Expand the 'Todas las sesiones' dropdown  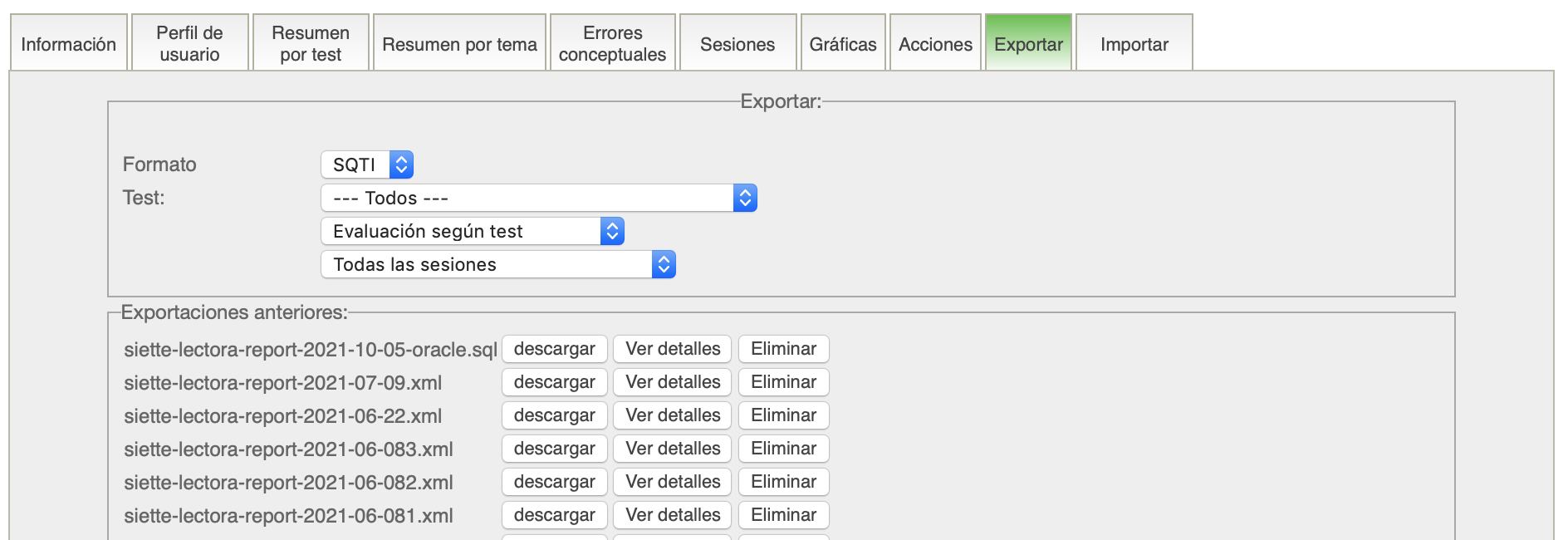tap(497, 264)
